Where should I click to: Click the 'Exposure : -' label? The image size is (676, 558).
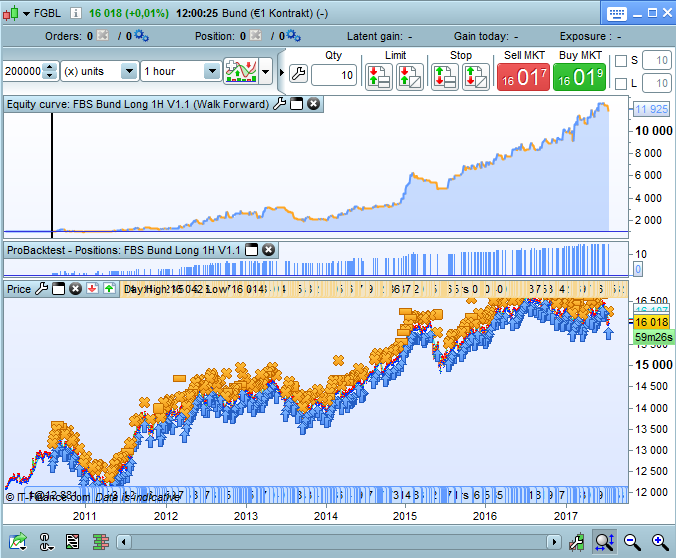(590, 36)
